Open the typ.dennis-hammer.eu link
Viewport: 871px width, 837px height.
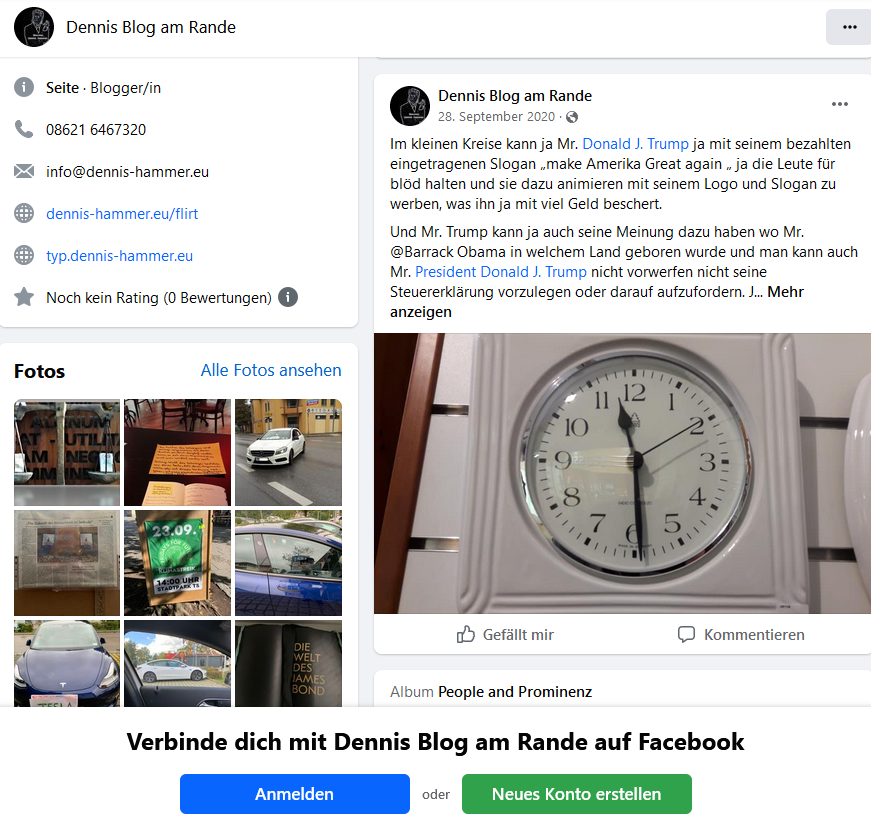point(119,255)
